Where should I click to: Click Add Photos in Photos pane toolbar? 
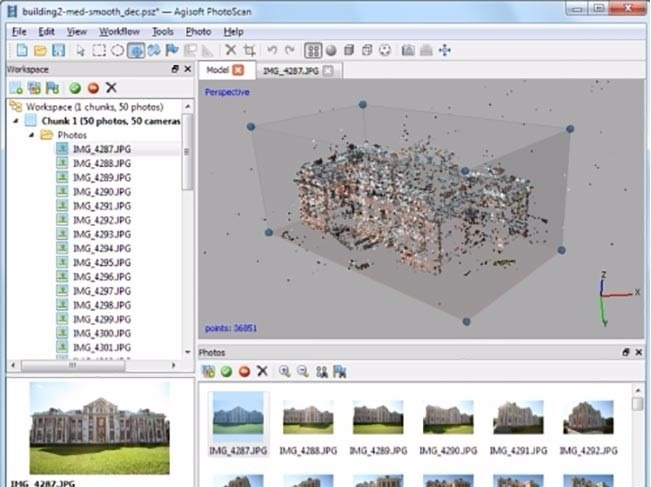click(x=208, y=371)
